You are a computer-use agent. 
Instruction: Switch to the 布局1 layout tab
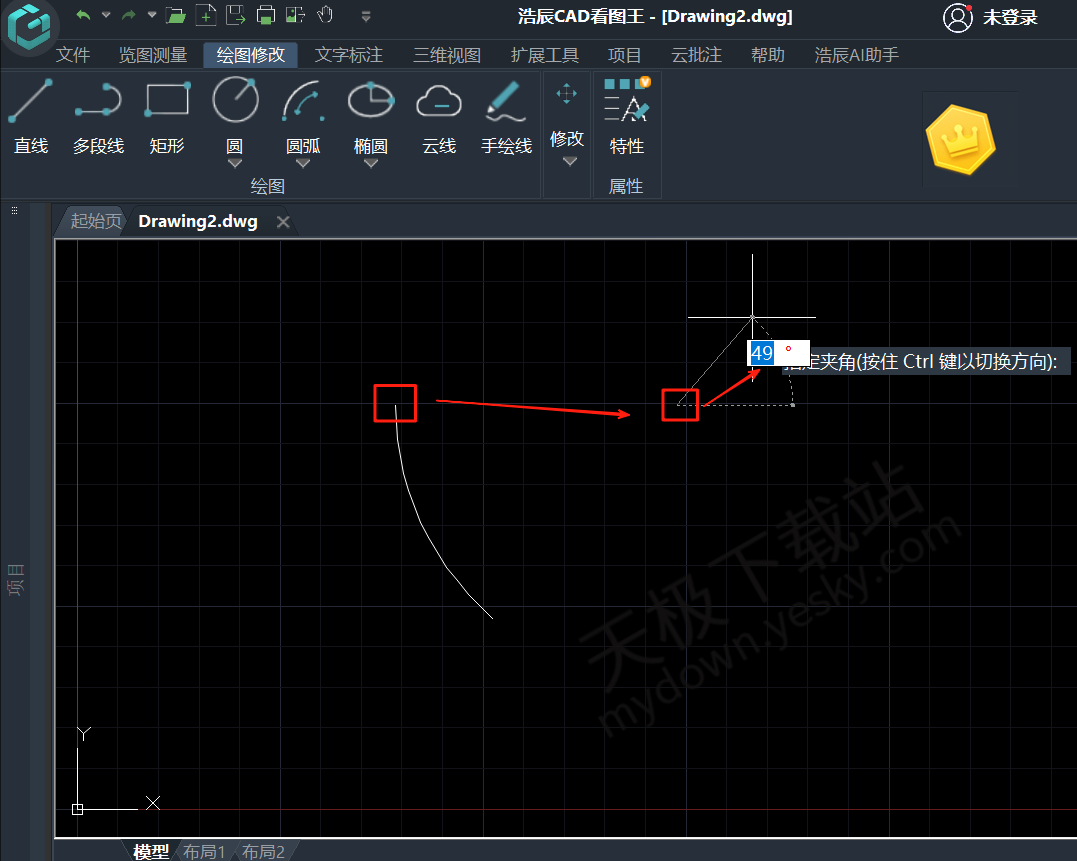point(204,851)
